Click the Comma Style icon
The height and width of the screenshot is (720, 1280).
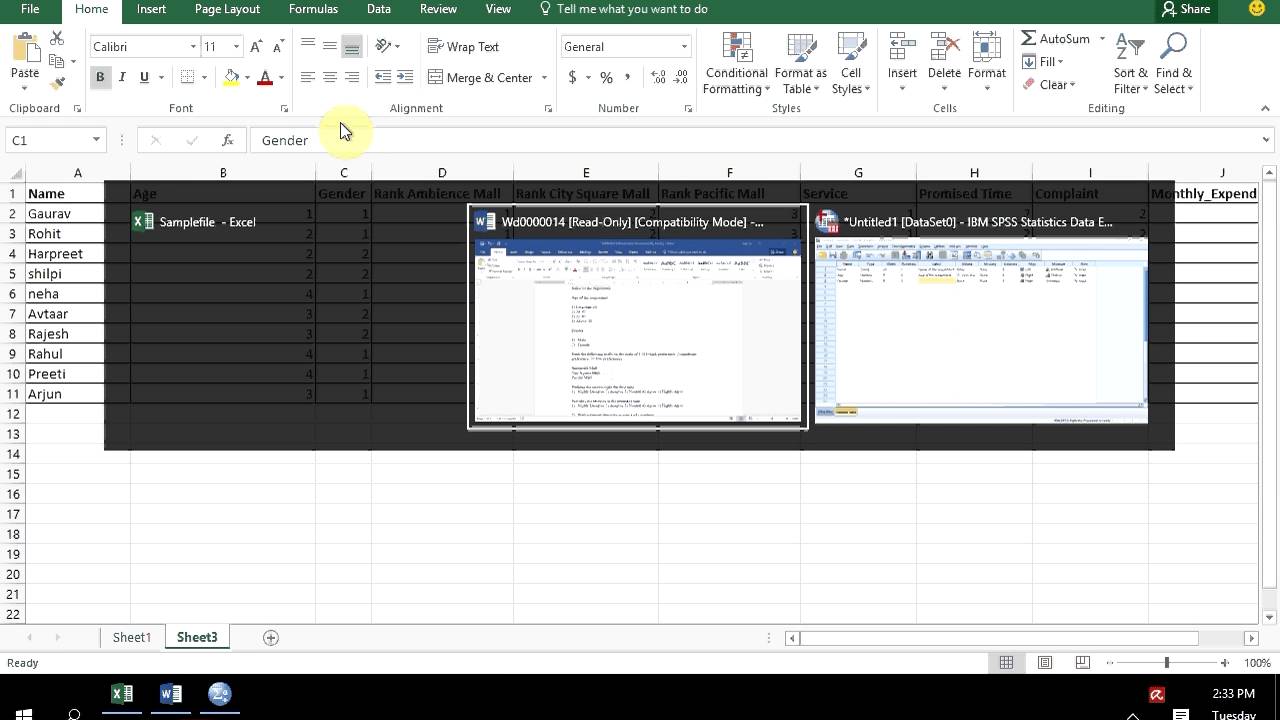[628, 77]
